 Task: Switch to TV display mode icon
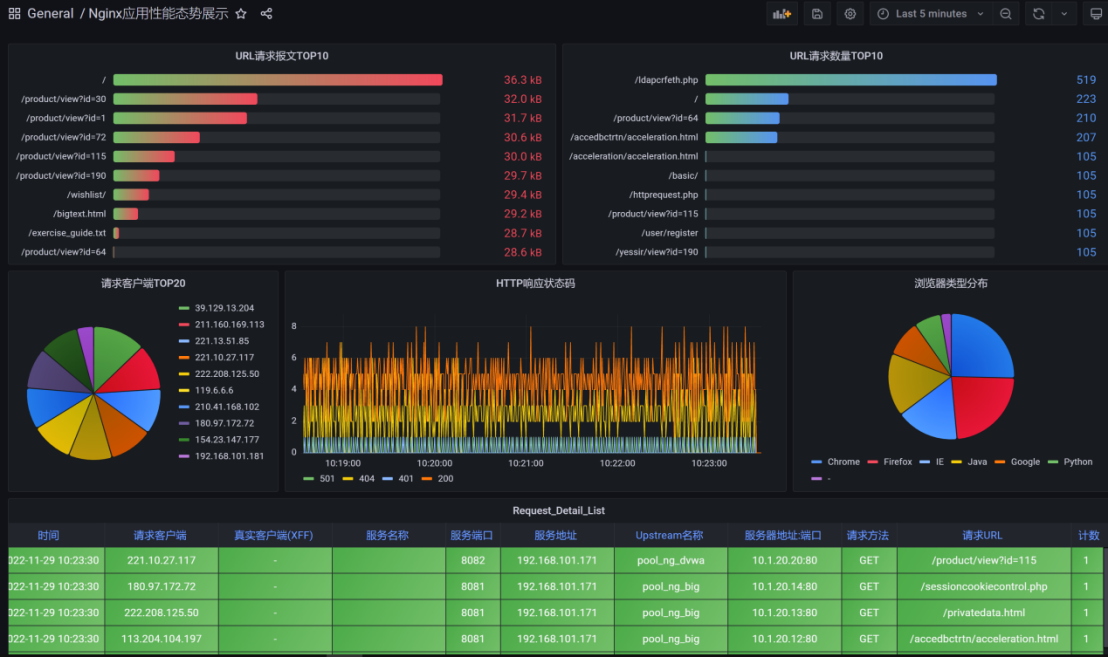pyautogui.click(x=1096, y=13)
